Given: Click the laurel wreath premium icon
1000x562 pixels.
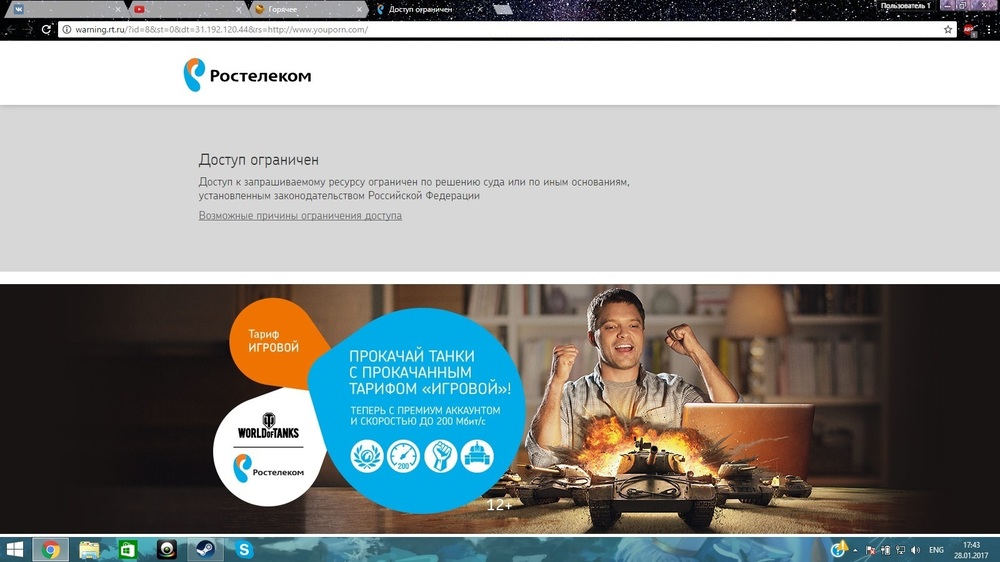Looking at the screenshot, I should point(367,456).
